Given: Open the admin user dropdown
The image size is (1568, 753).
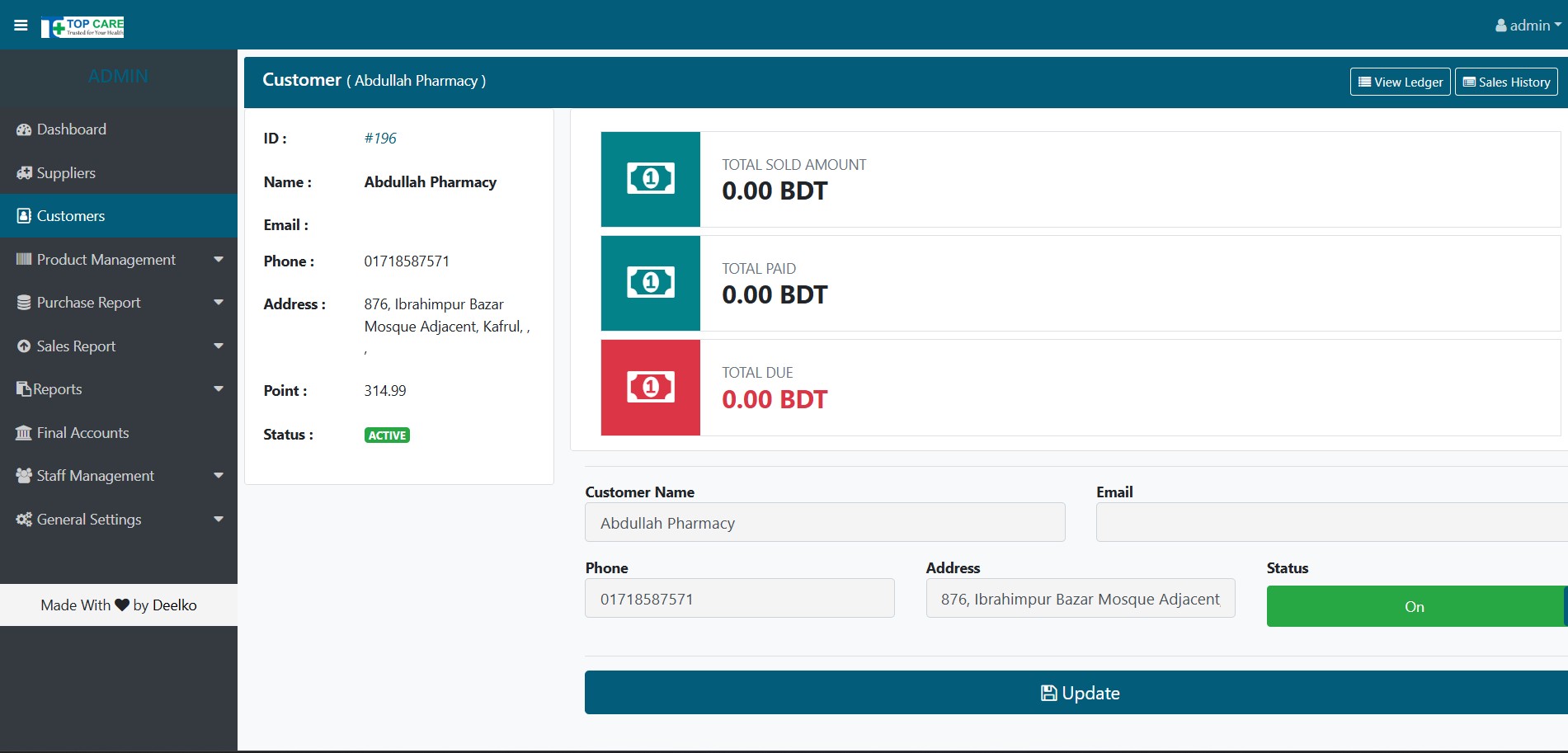Looking at the screenshot, I should [1528, 26].
